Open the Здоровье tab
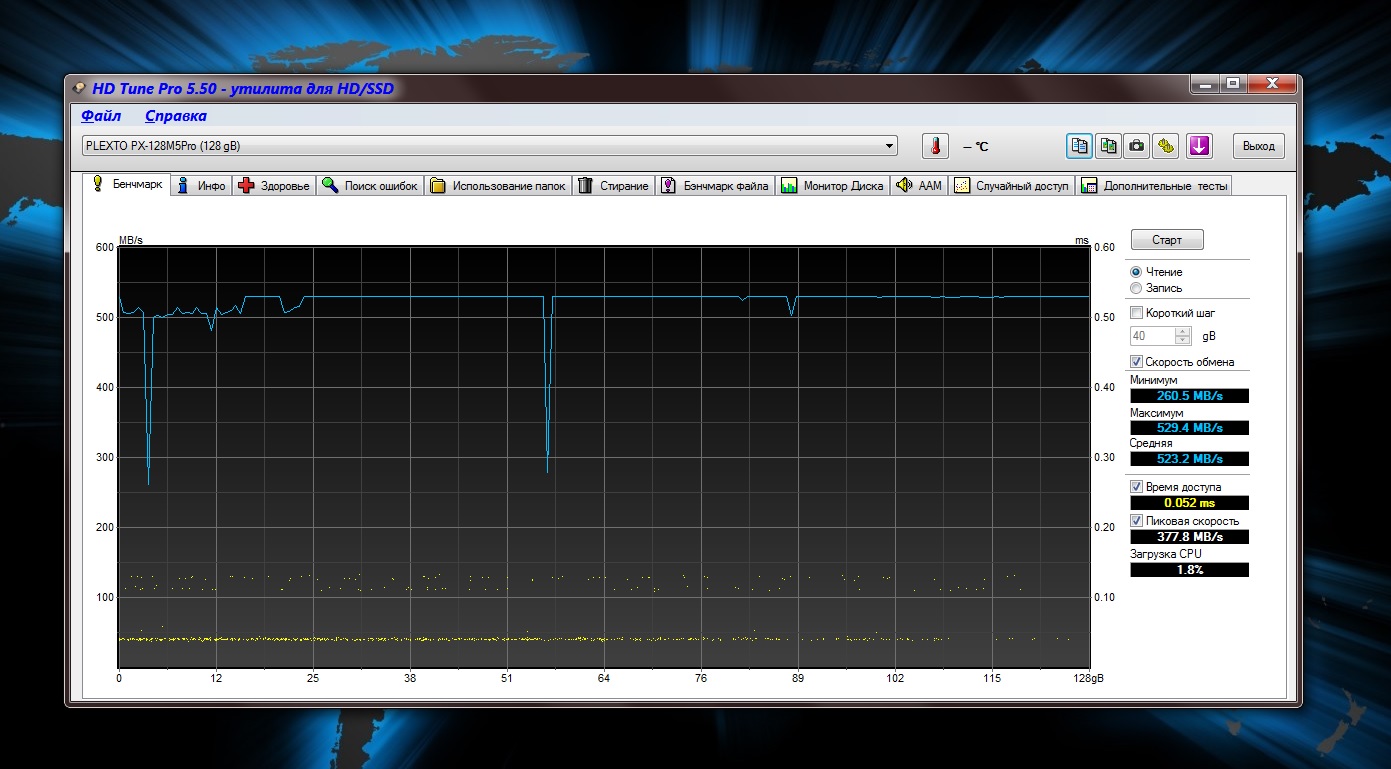 click(274, 186)
